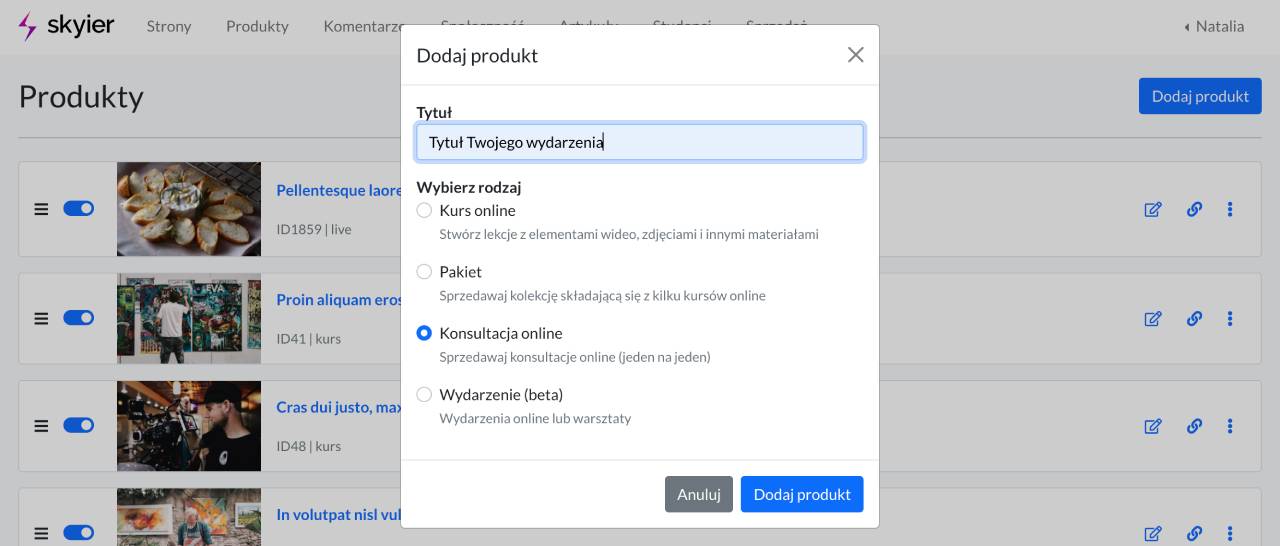Open the Natalia user menu
Image resolution: width=1280 pixels, height=546 pixels.
[1214, 27]
